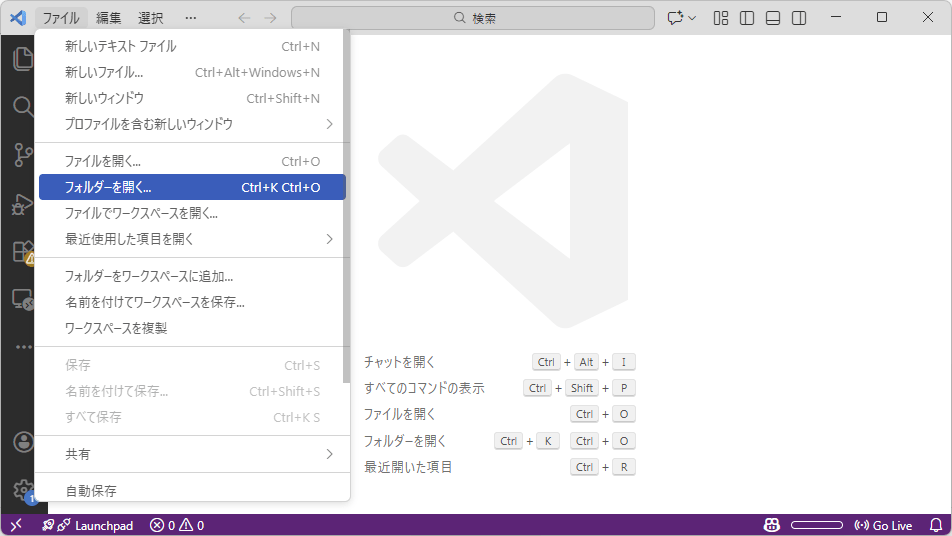Open the notifications bell in status bar

coord(936,525)
